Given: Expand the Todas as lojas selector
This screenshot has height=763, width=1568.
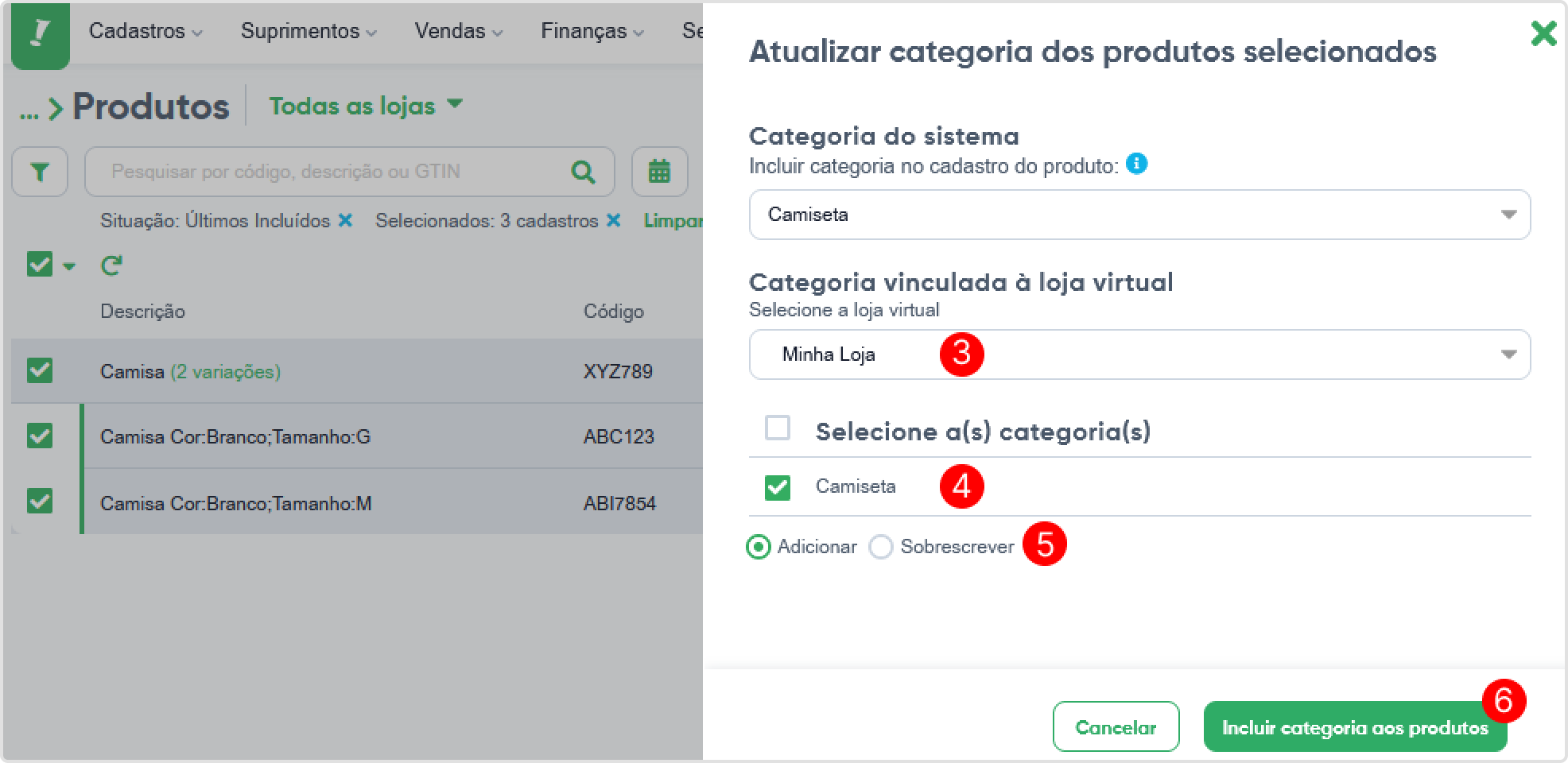Looking at the screenshot, I should [366, 106].
